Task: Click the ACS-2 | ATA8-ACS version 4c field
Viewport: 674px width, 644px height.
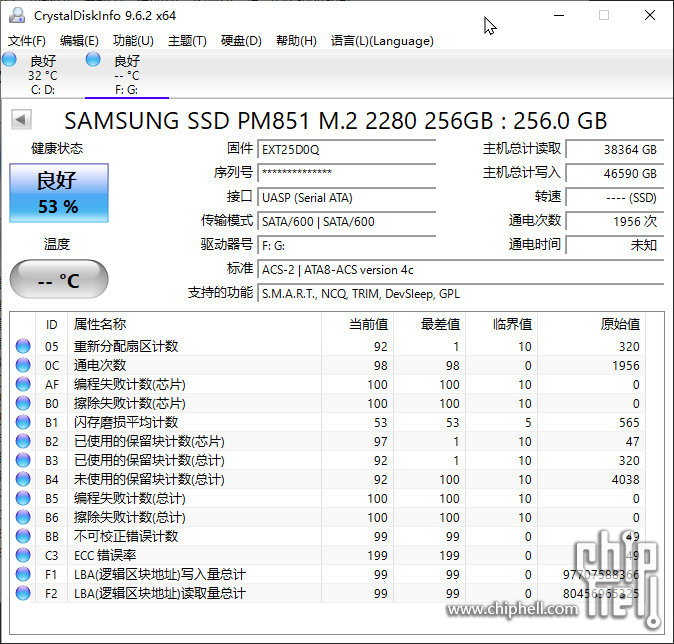Action: [461, 270]
